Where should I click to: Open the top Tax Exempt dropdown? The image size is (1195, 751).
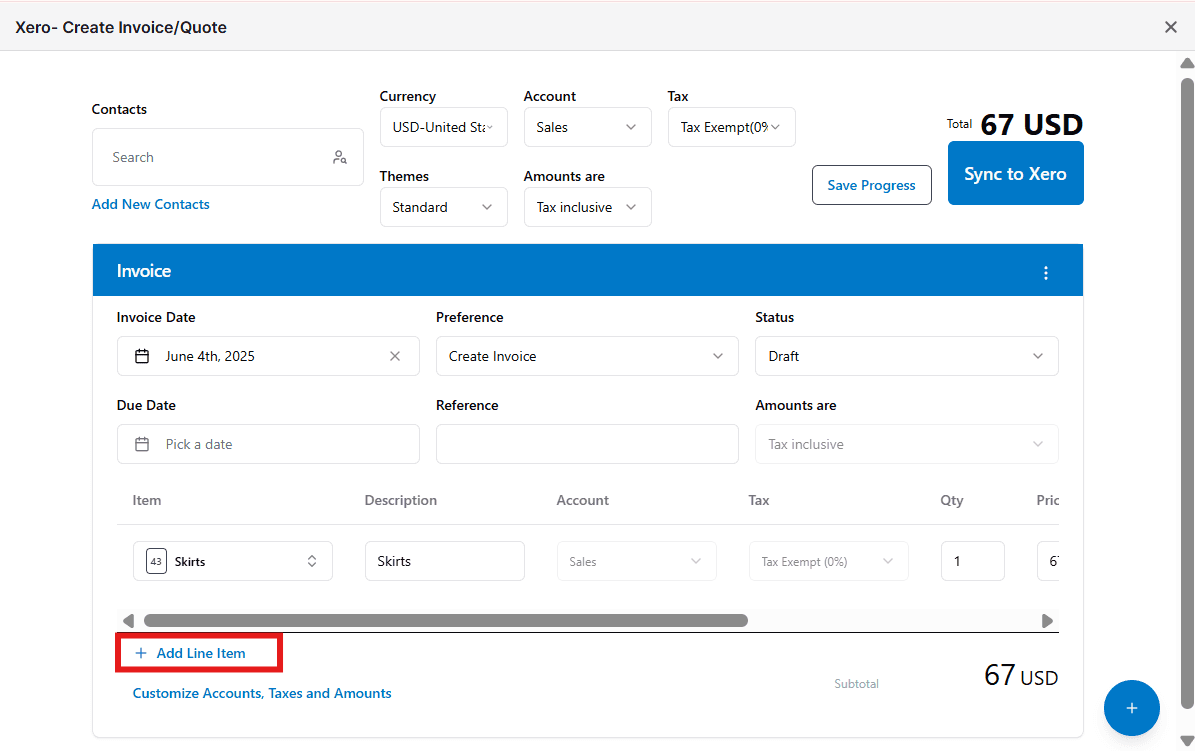click(x=731, y=127)
